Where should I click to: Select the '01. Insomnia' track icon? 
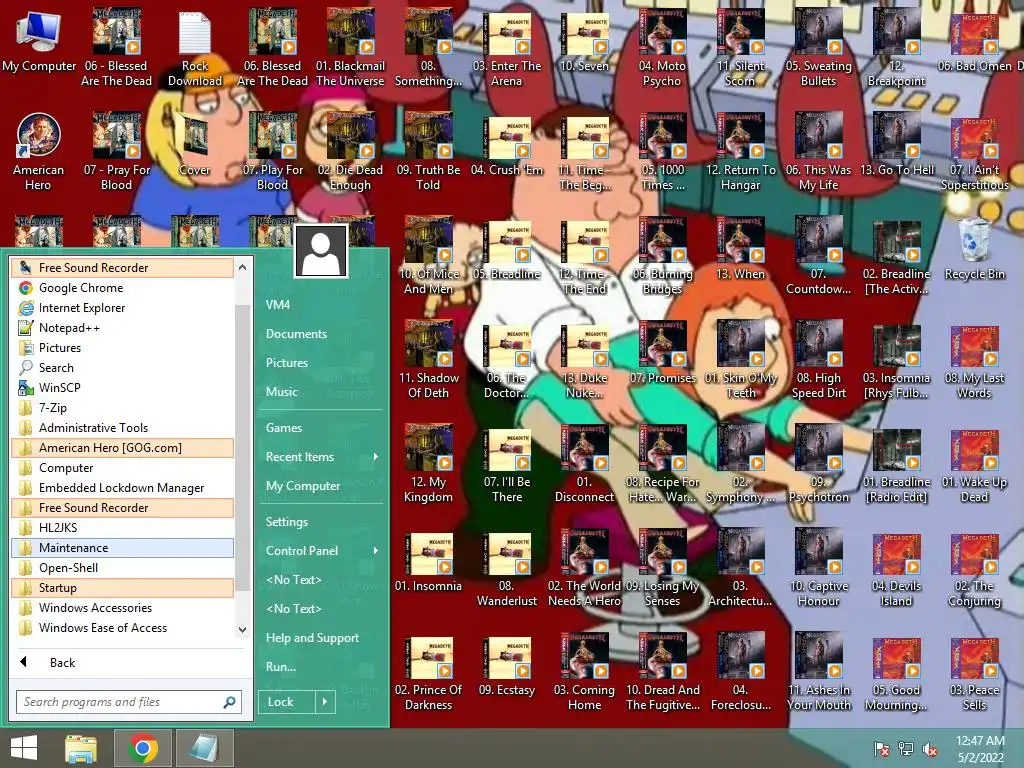pyautogui.click(x=428, y=562)
